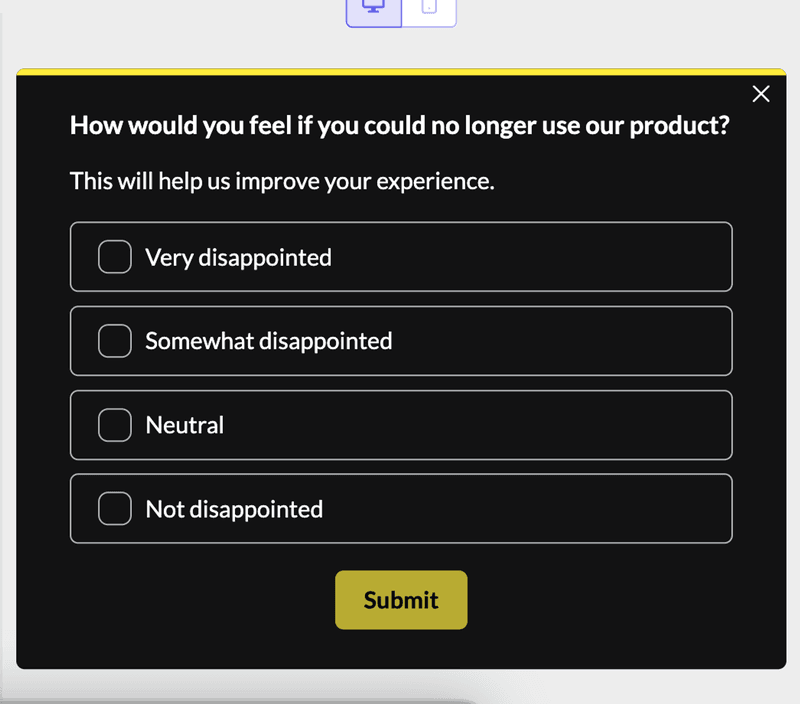Click the smartphone icon above the survey
Viewport: 800px width, 704px height.
click(430, 10)
